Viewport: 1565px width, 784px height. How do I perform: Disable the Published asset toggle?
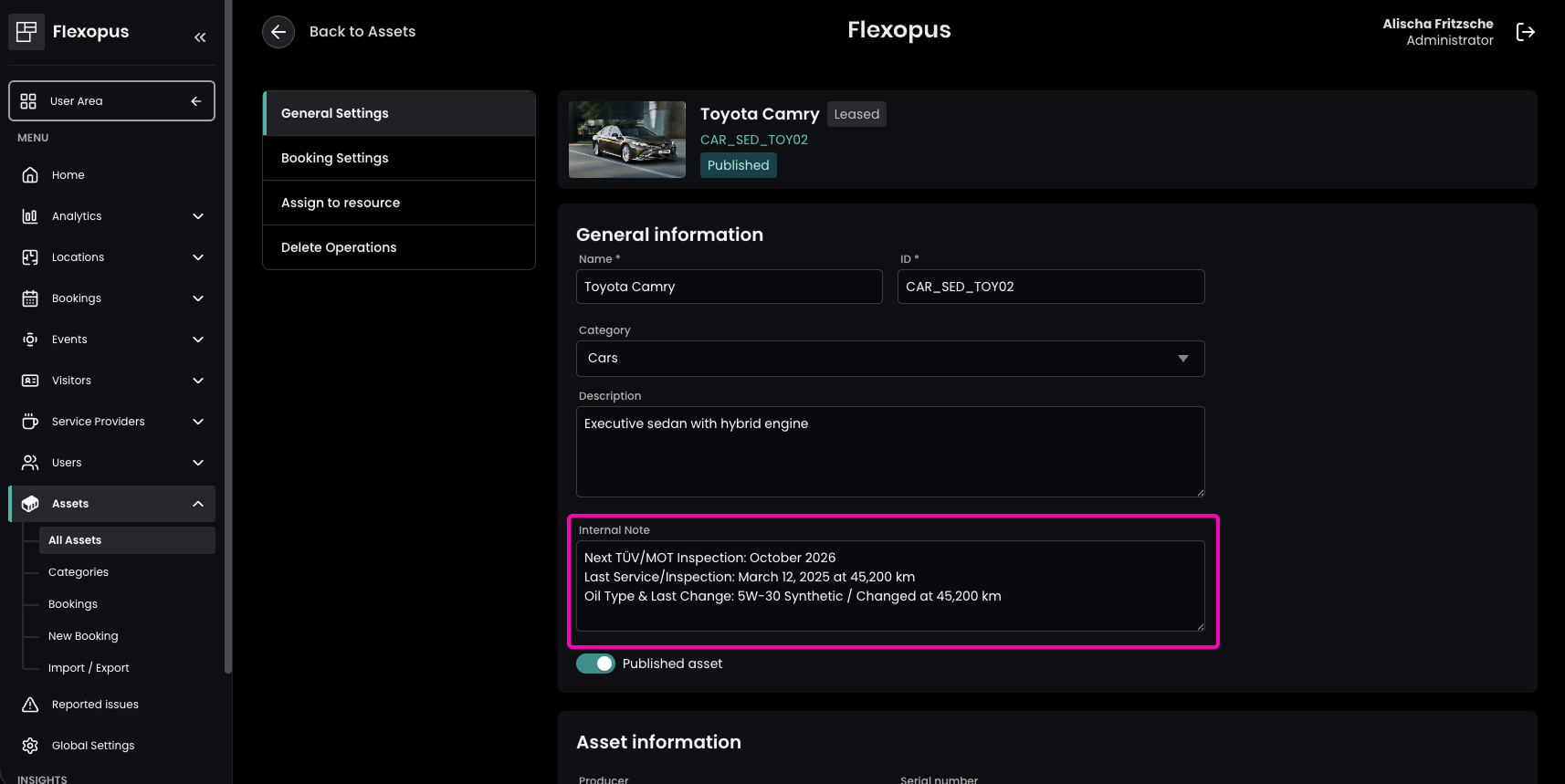595,664
